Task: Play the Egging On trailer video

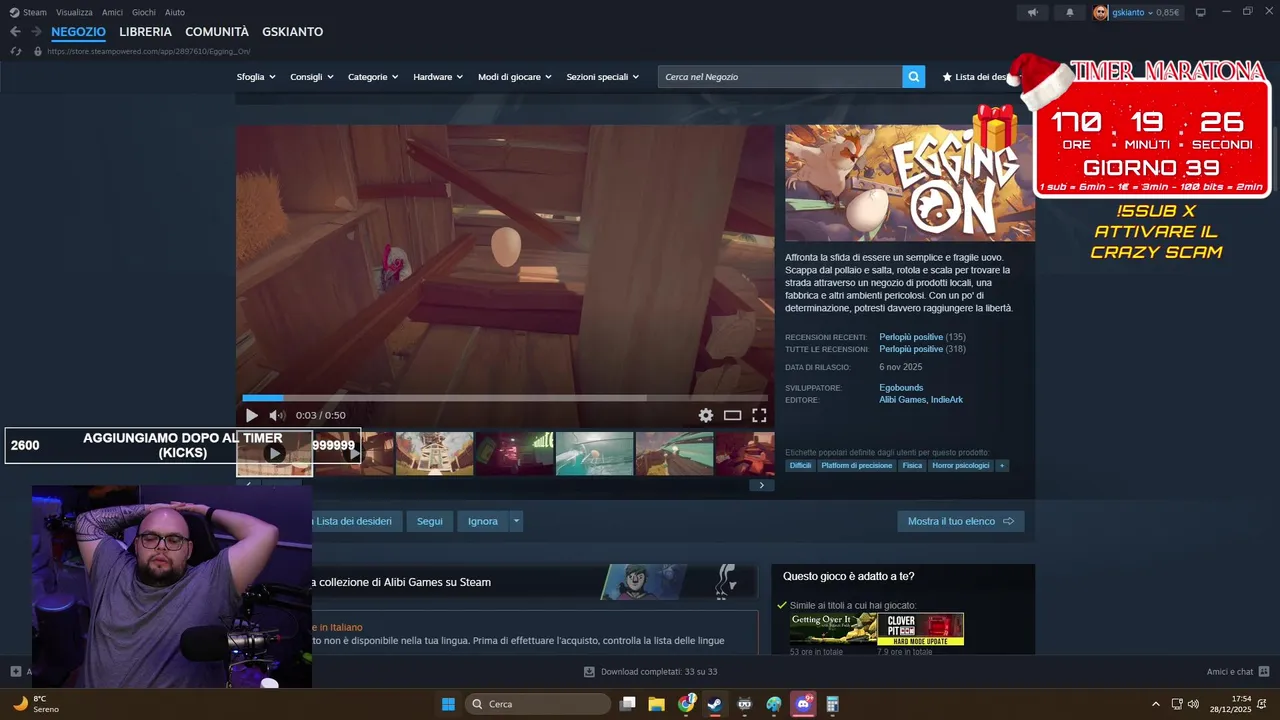Action: 252,415
